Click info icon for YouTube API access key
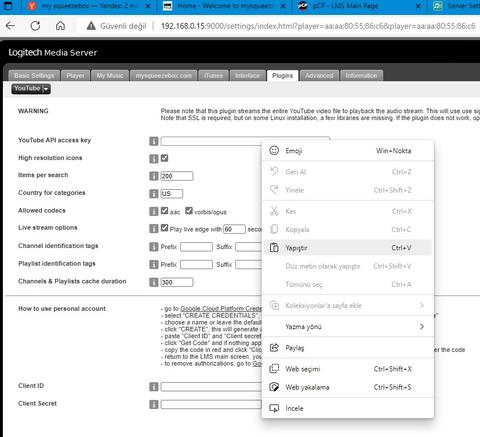 click(x=154, y=141)
